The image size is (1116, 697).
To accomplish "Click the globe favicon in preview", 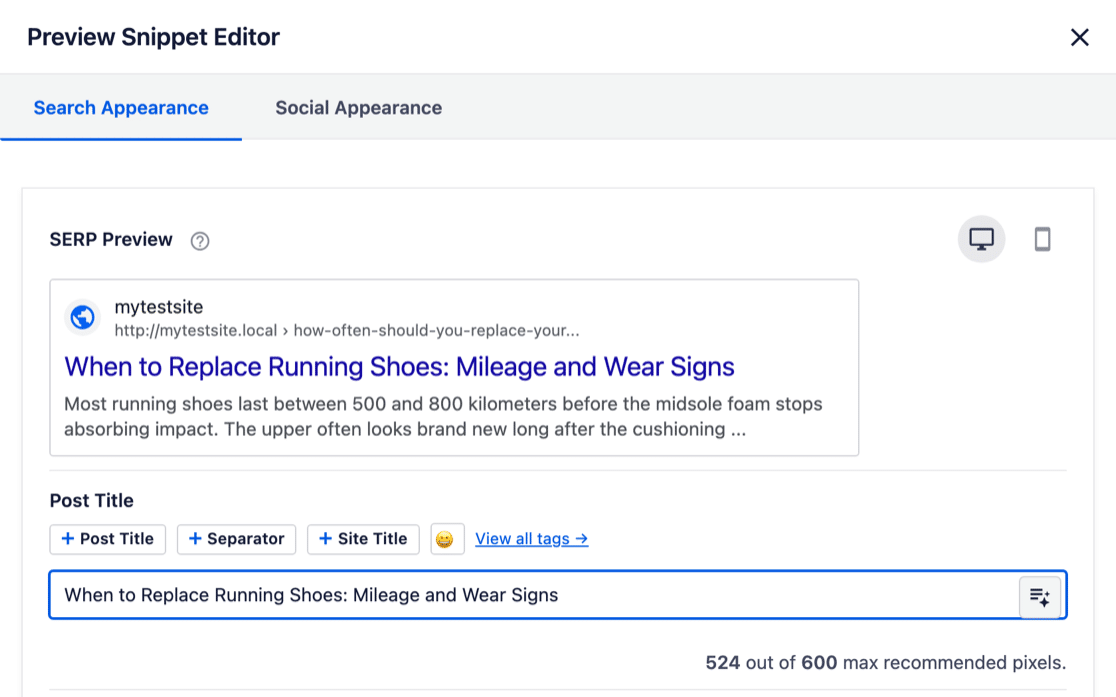I will [x=83, y=317].
